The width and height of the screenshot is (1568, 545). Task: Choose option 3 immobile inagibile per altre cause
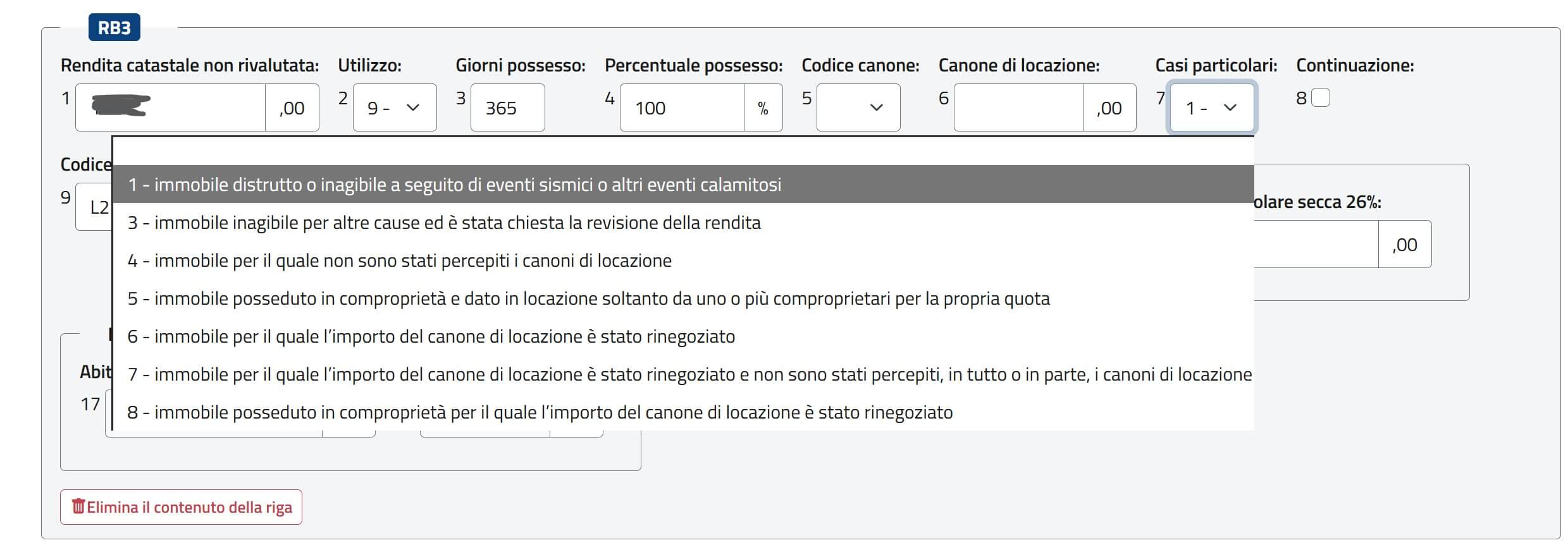(444, 223)
